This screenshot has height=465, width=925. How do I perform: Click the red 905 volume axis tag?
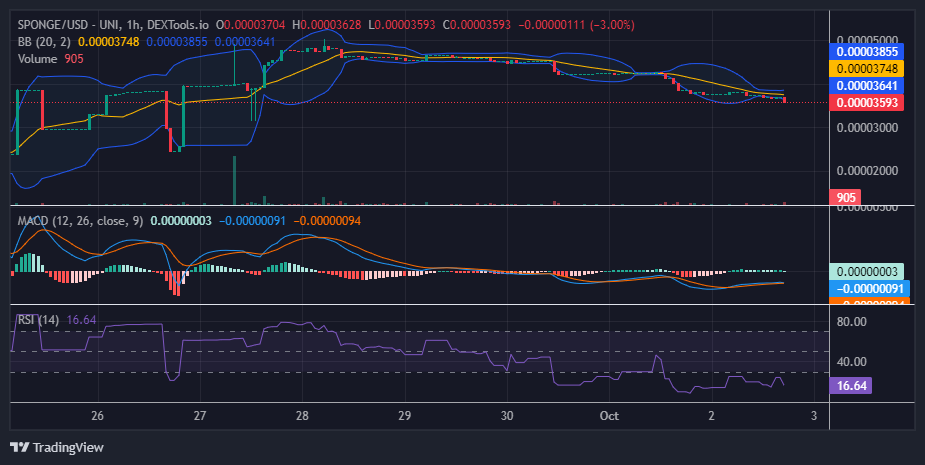[x=845, y=197]
